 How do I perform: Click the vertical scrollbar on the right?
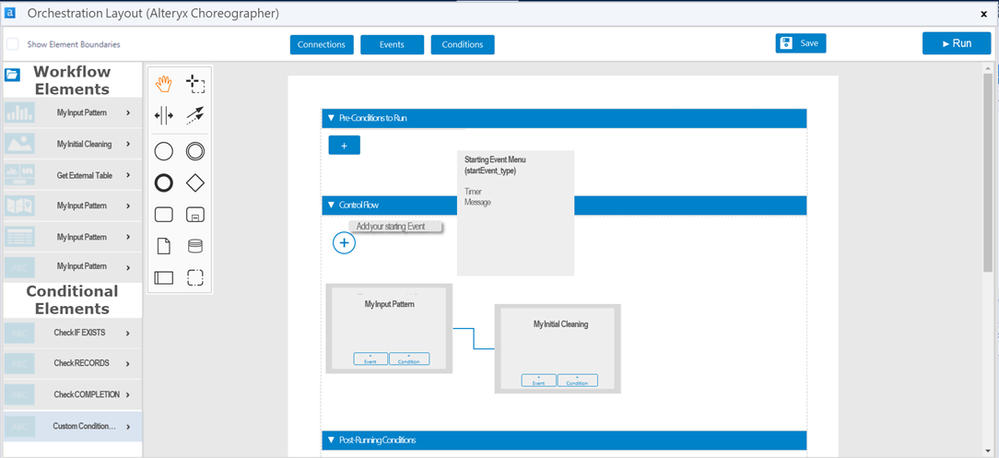[988, 172]
